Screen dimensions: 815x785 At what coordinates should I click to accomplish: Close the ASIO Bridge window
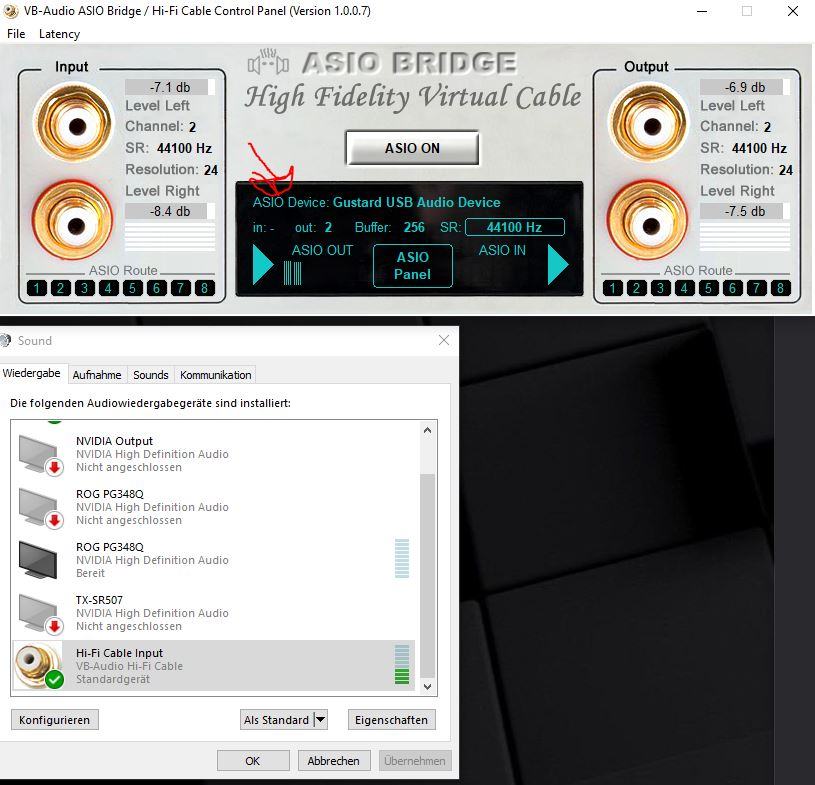coord(793,11)
